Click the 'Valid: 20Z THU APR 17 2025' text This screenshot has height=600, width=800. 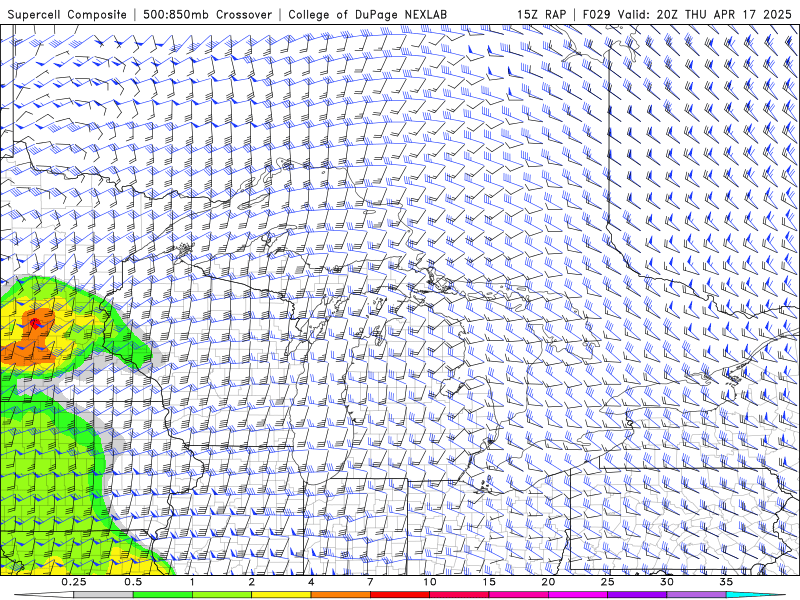click(x=705, y=15)
